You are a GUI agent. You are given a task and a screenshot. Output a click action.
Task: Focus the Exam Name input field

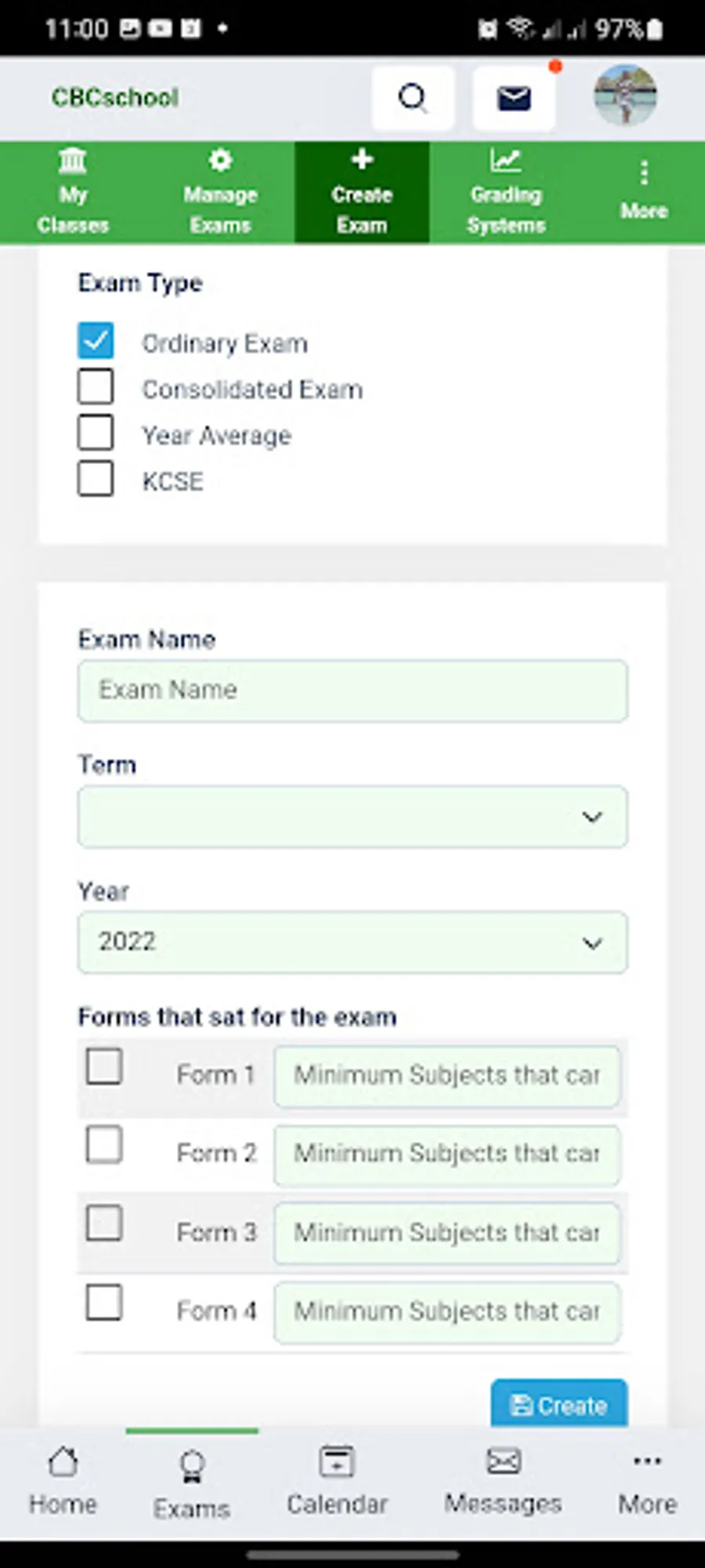pyautogui.click(x=352, y=690)
